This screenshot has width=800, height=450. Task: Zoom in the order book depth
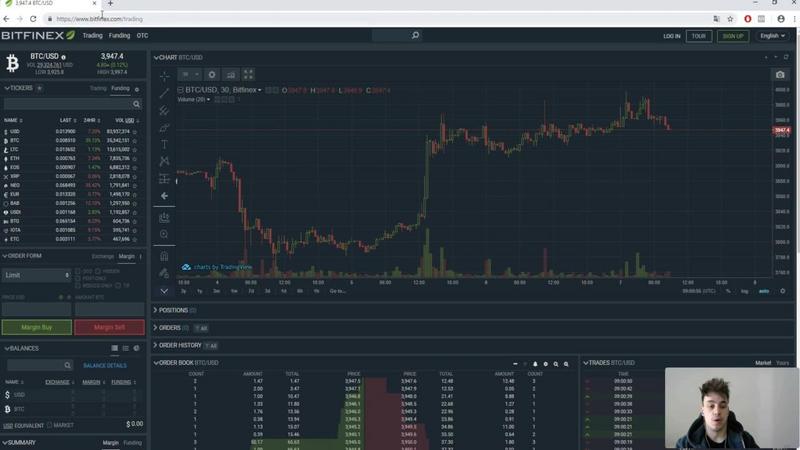tap(566, 364)
